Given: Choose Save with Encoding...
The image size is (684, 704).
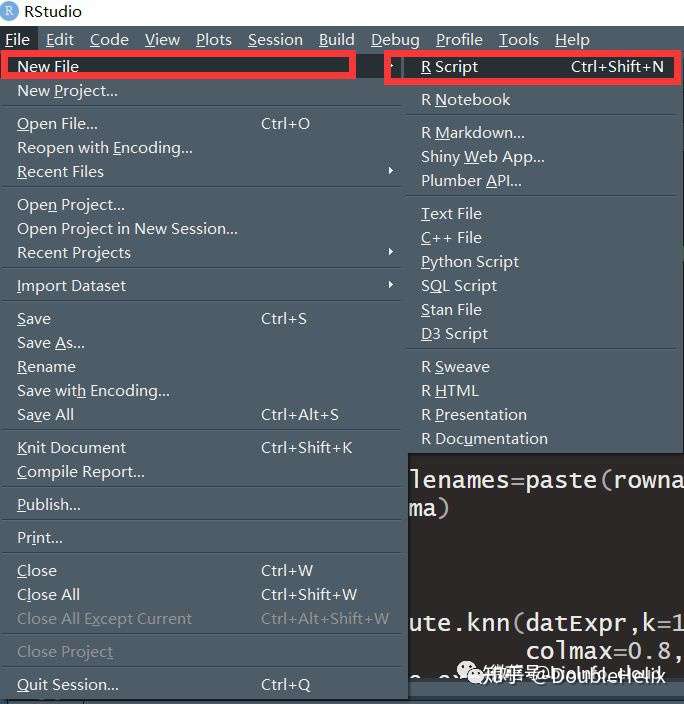Looking at the screenshot, I should [x=202, y=391].
